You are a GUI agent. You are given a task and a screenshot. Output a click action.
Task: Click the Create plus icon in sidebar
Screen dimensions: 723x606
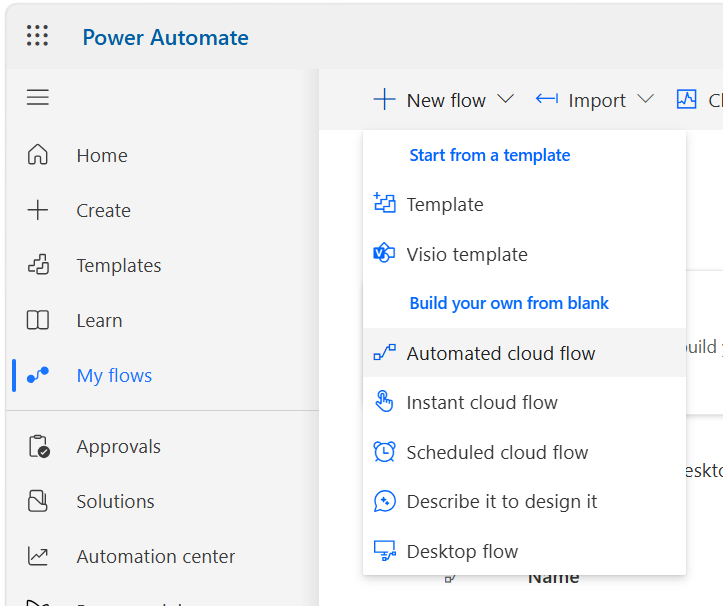(38, 210)
